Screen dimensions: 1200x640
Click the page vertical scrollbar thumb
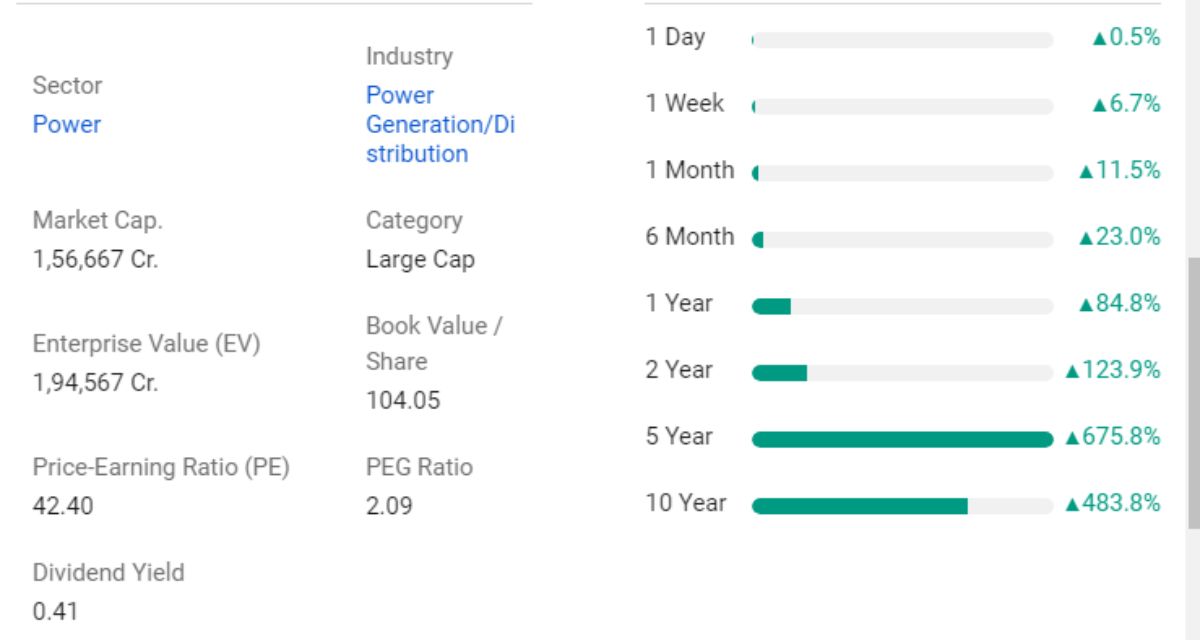pos(1192,390)
